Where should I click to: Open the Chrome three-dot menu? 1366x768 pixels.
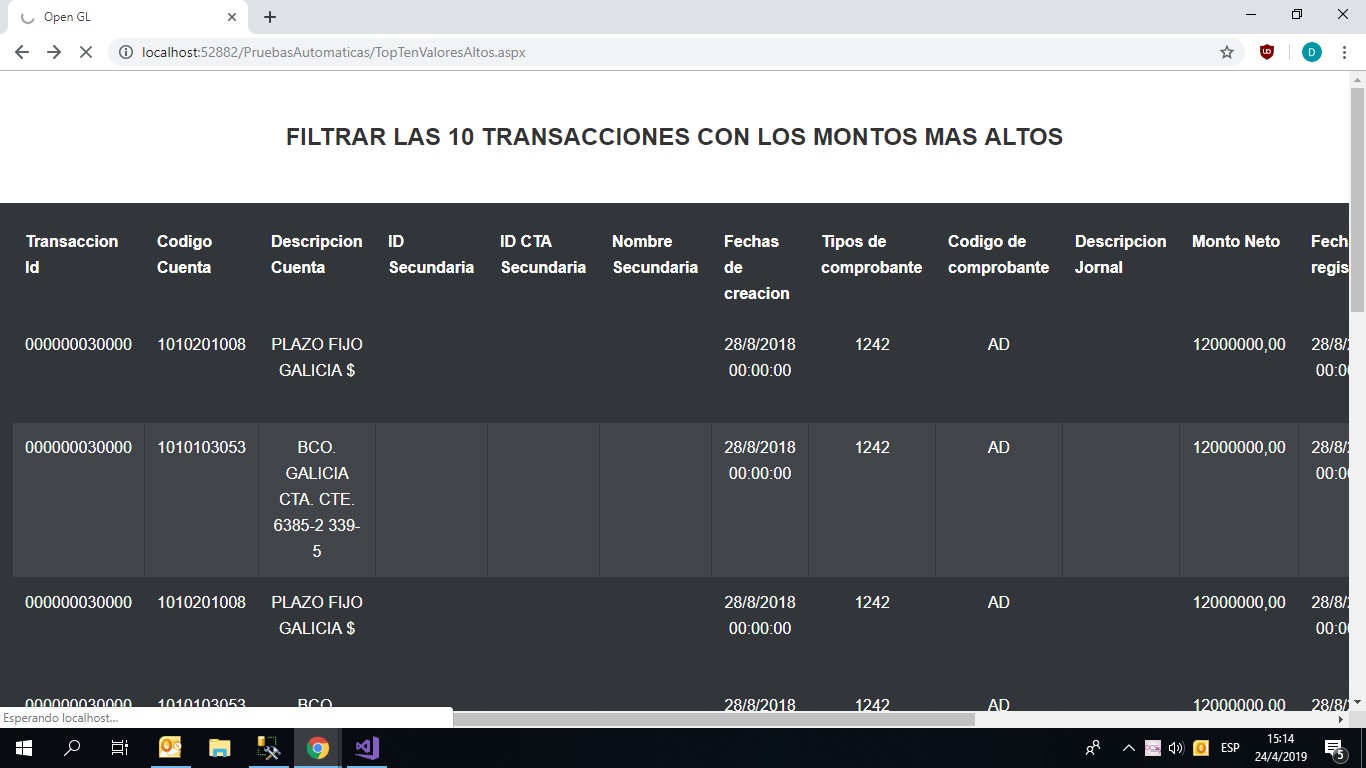pos(1344,52)
